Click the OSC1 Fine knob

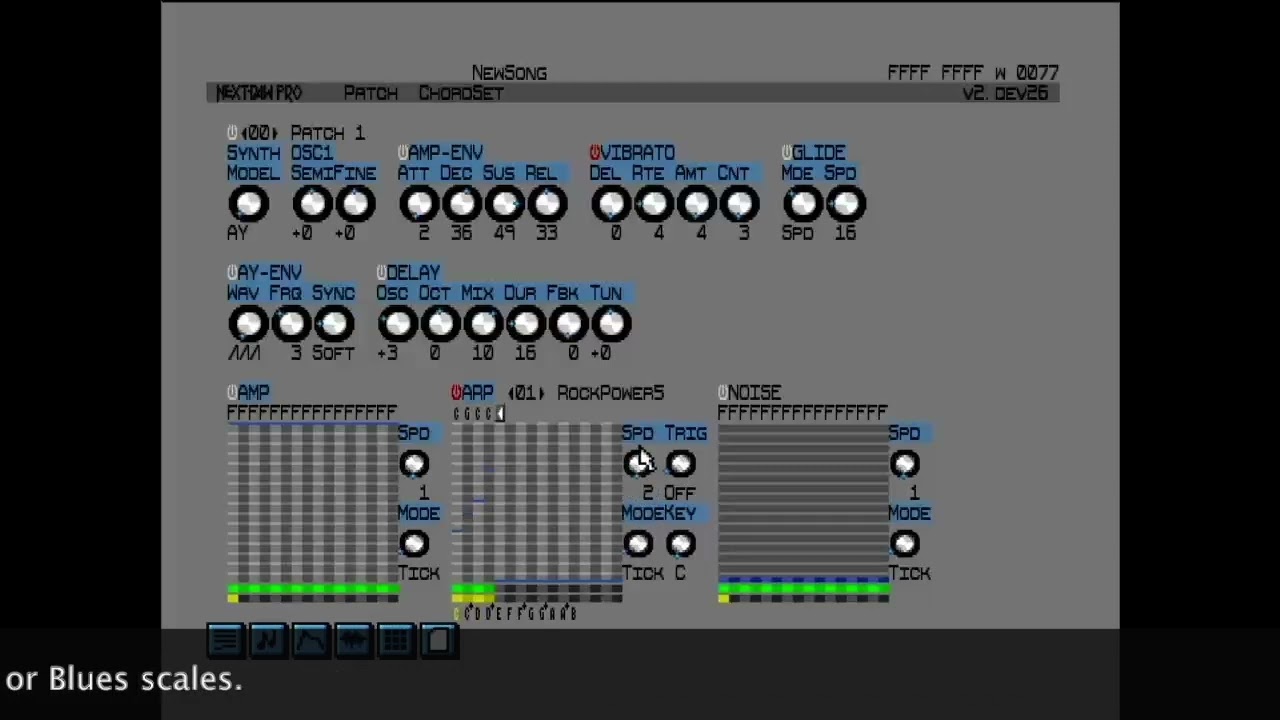coord(355,204)
